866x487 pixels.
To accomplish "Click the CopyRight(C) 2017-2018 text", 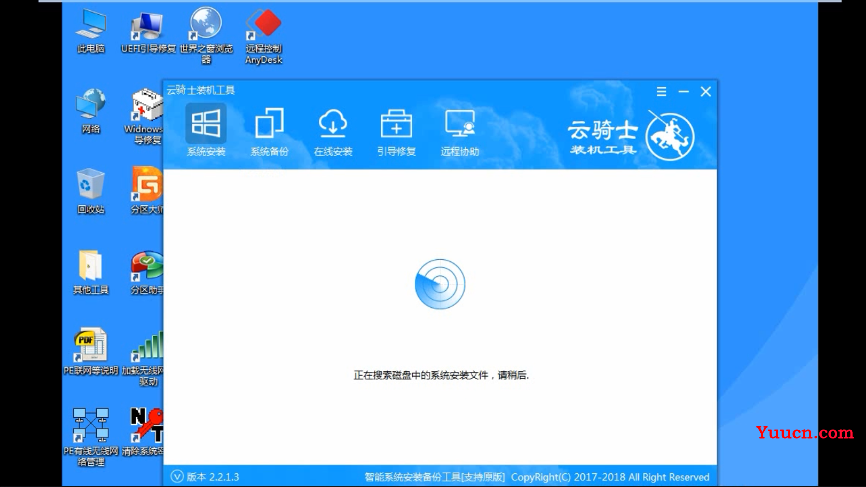I will 610,477.
